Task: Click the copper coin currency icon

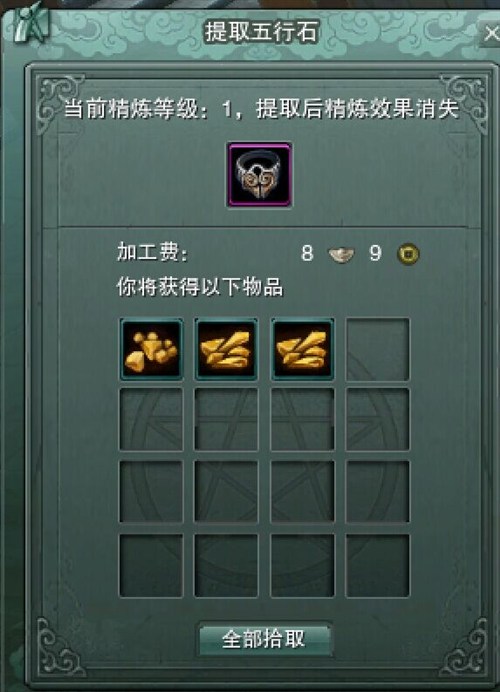Action: 408,254
